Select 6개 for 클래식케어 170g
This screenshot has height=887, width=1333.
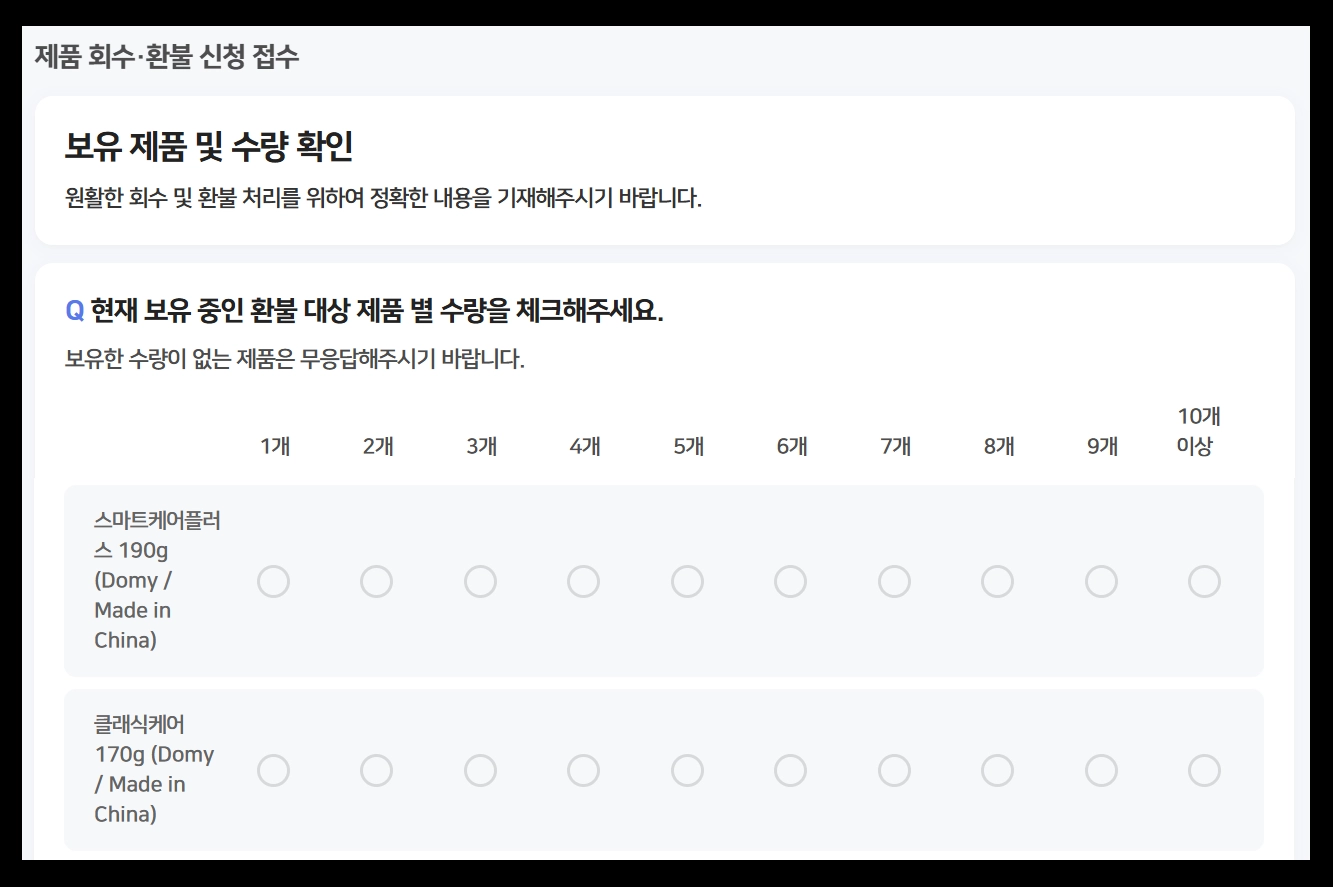[x=790, y=770]
